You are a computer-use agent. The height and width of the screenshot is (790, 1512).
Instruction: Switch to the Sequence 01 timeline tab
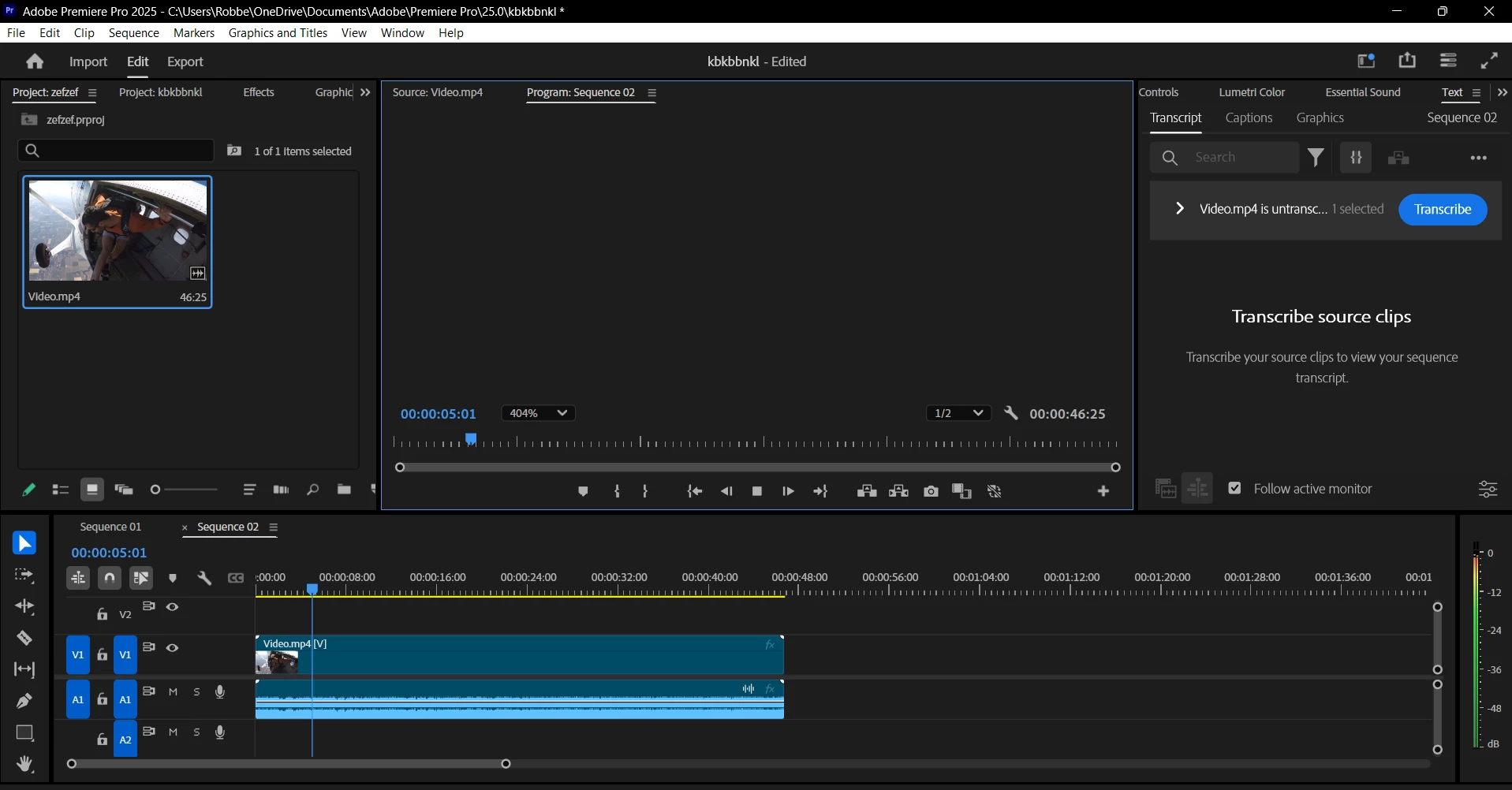point(110,527)
